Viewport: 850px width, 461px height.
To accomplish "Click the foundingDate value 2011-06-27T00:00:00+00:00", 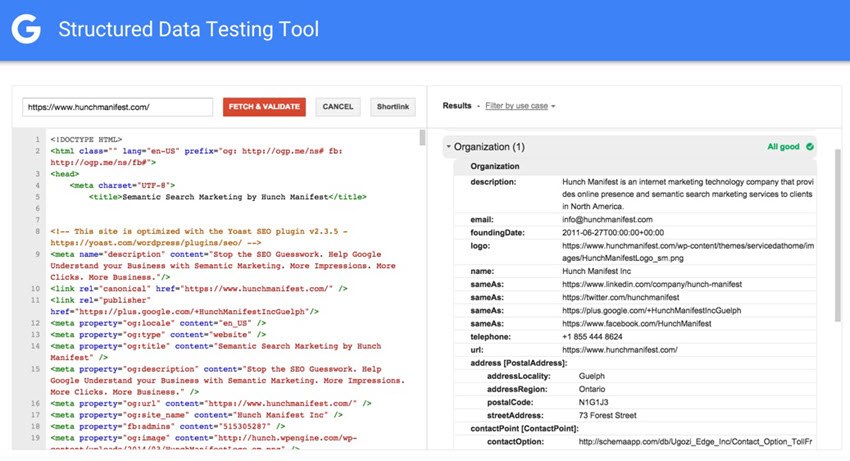I will (613, 233).
